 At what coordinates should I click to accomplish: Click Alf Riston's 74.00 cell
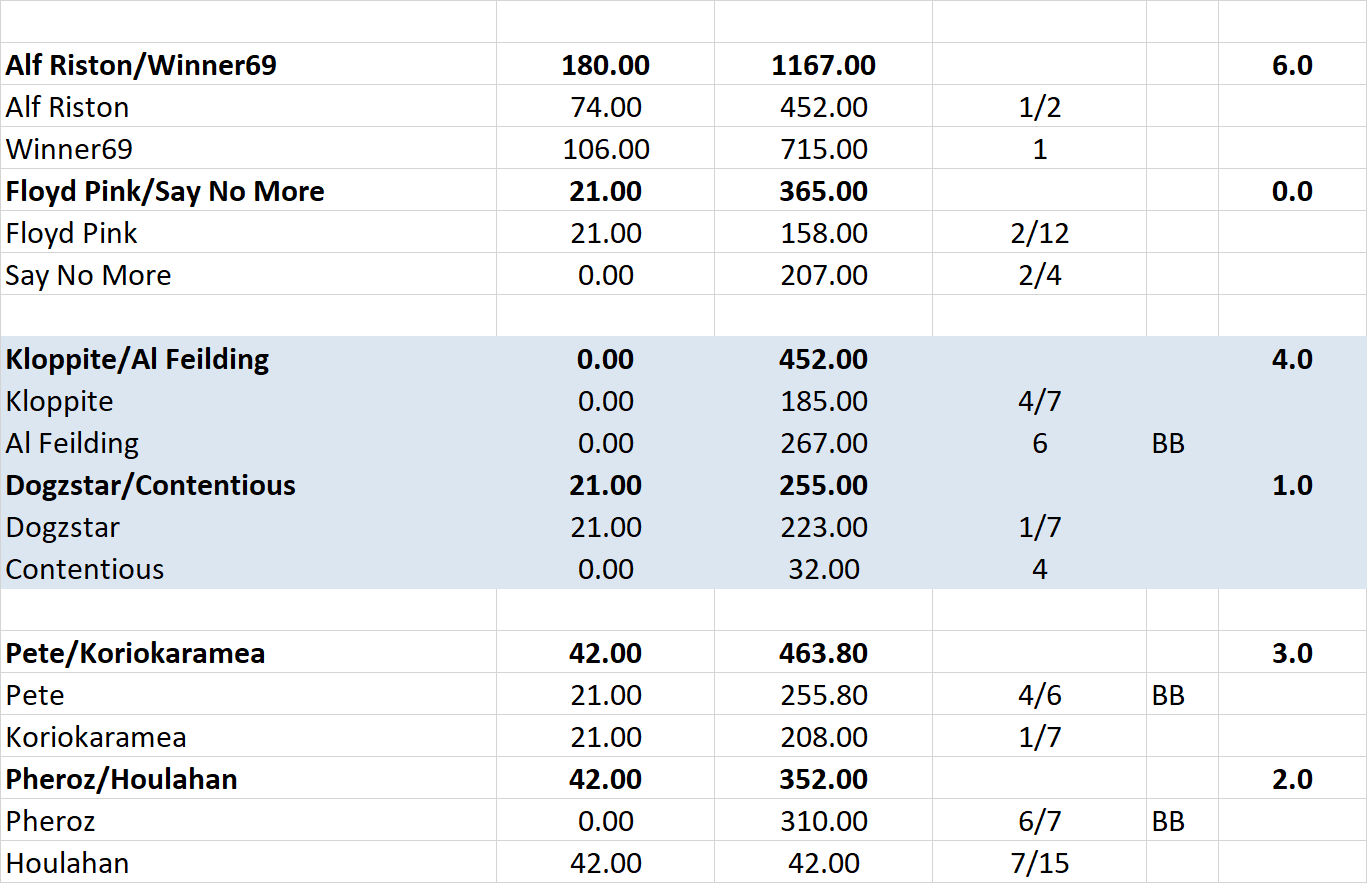[x=605, y=108]
